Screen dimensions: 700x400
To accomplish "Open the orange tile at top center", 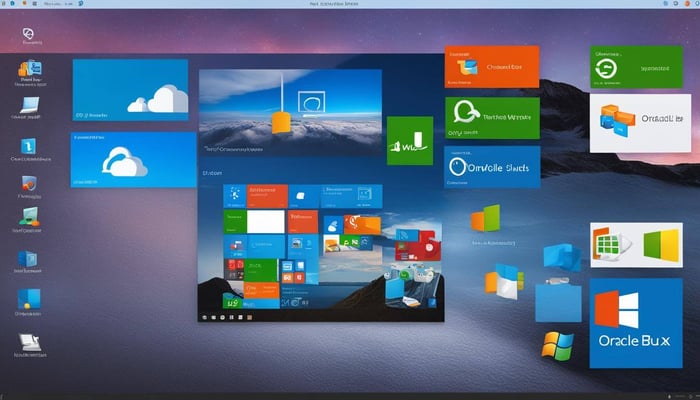I will click(492, 68).
